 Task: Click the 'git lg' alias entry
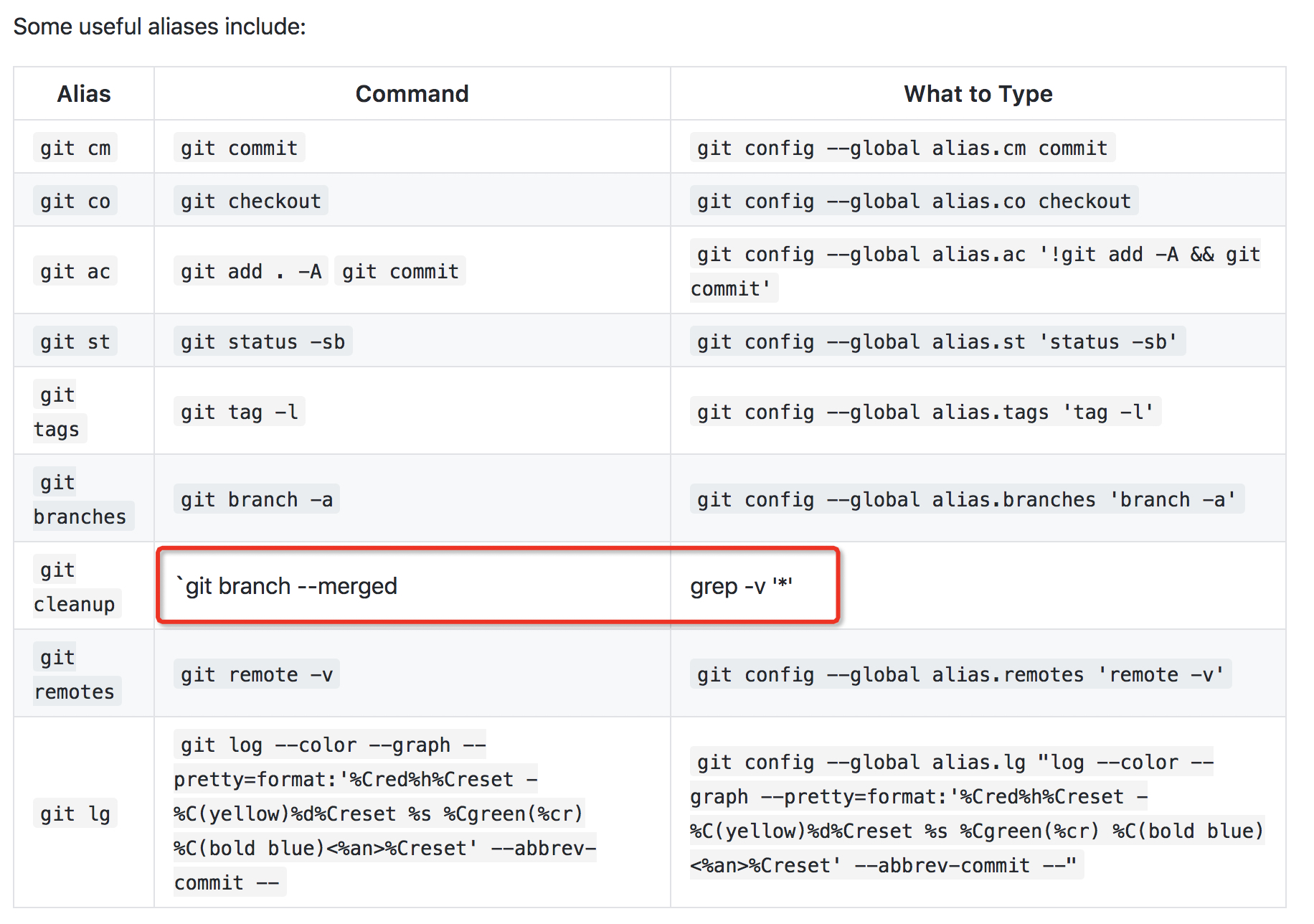point(75,813)
